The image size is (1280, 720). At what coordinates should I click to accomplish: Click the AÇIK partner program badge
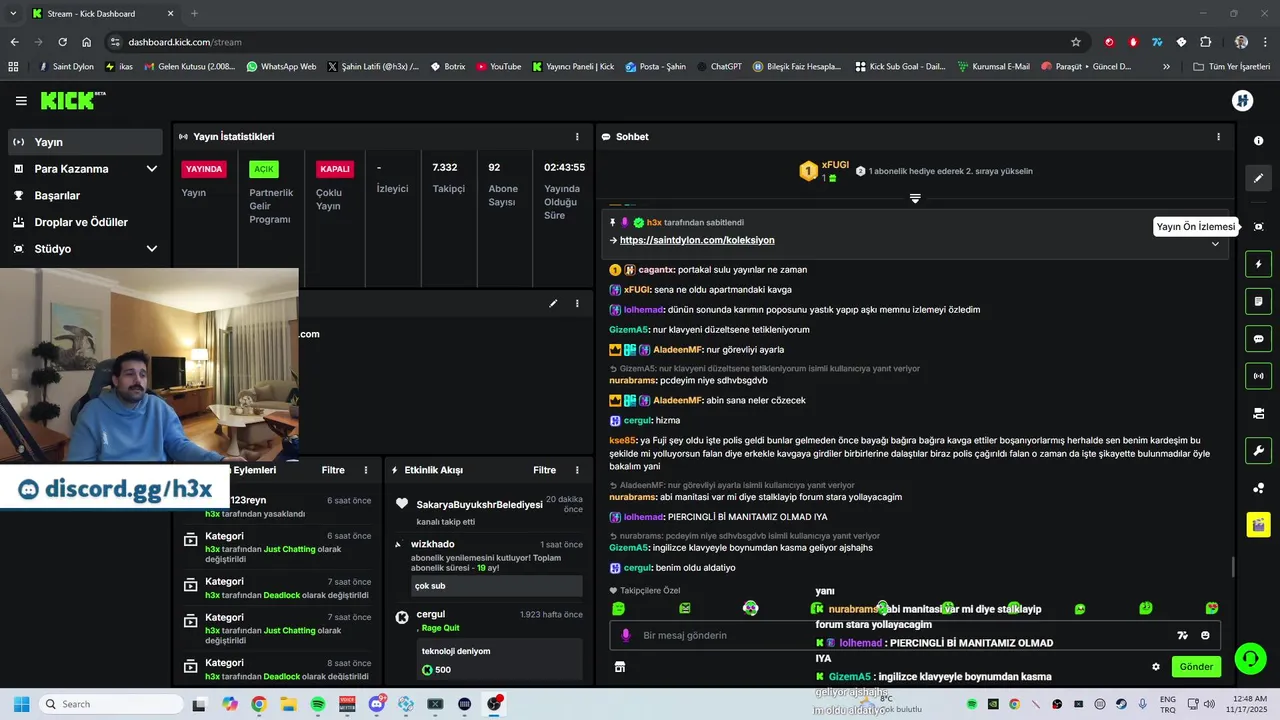[x=264, y=169]
